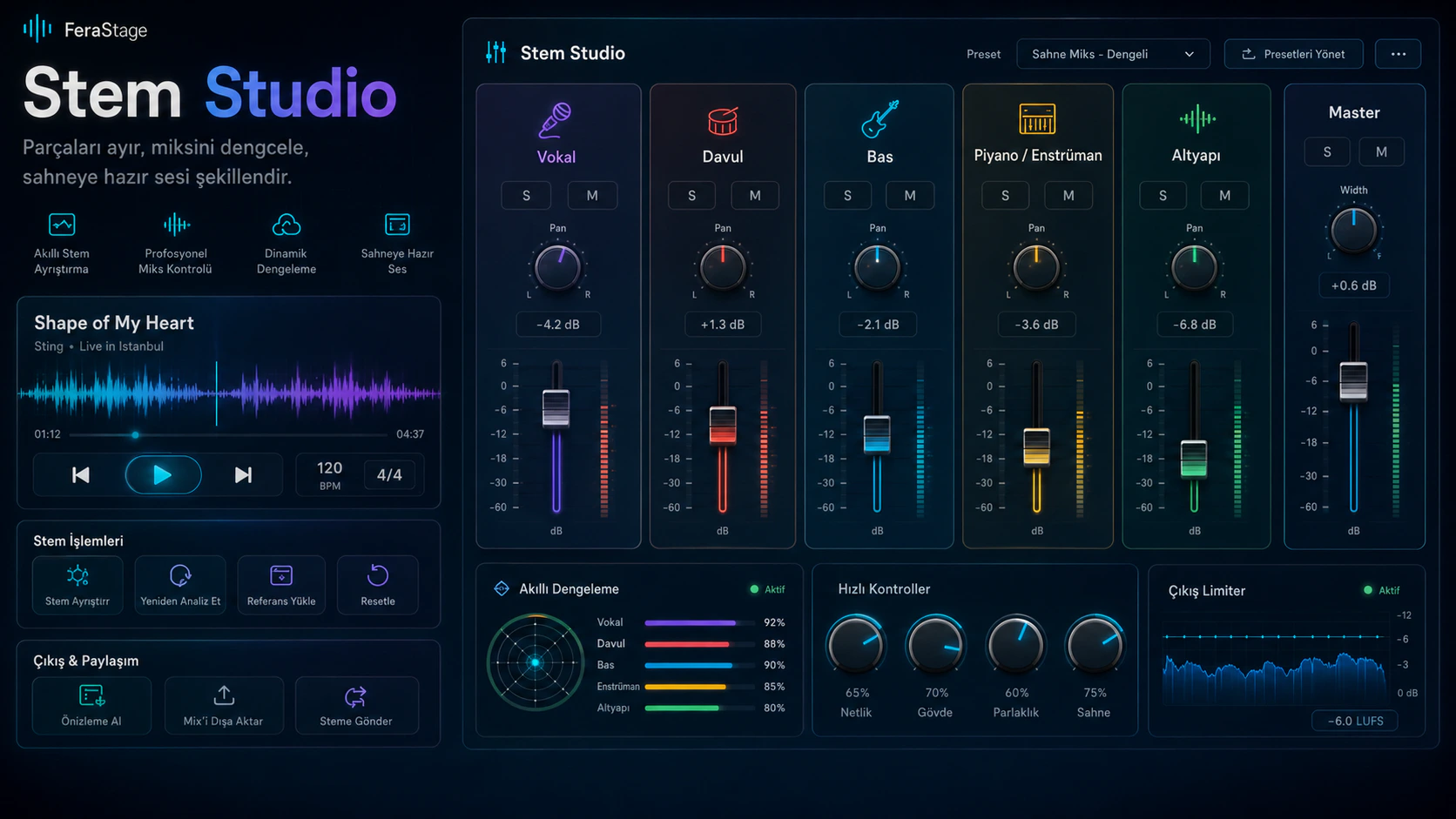The height and width of the screenshot is (819, 1456).
Task: Run Stem Ayrıştırır operation
Action: (x=78, y=585)
